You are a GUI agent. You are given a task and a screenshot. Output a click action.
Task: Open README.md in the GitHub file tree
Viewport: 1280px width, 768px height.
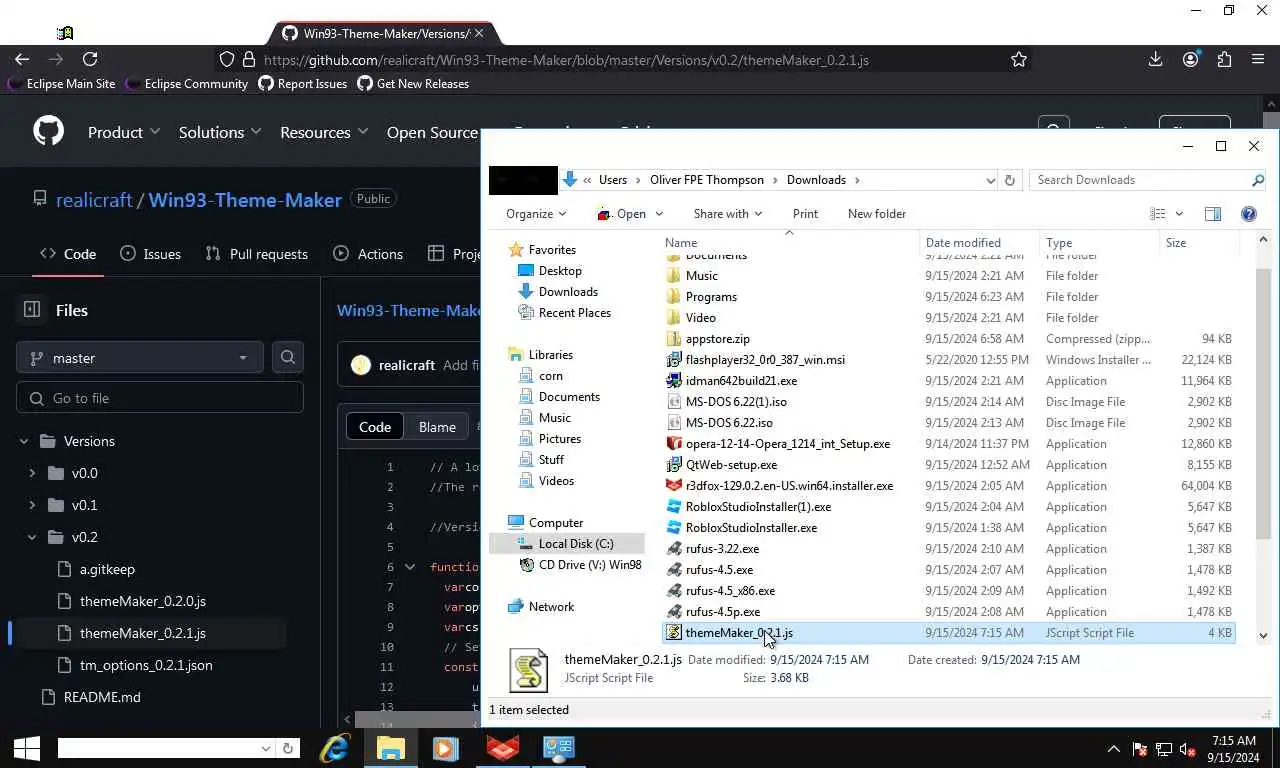point(102,697)
